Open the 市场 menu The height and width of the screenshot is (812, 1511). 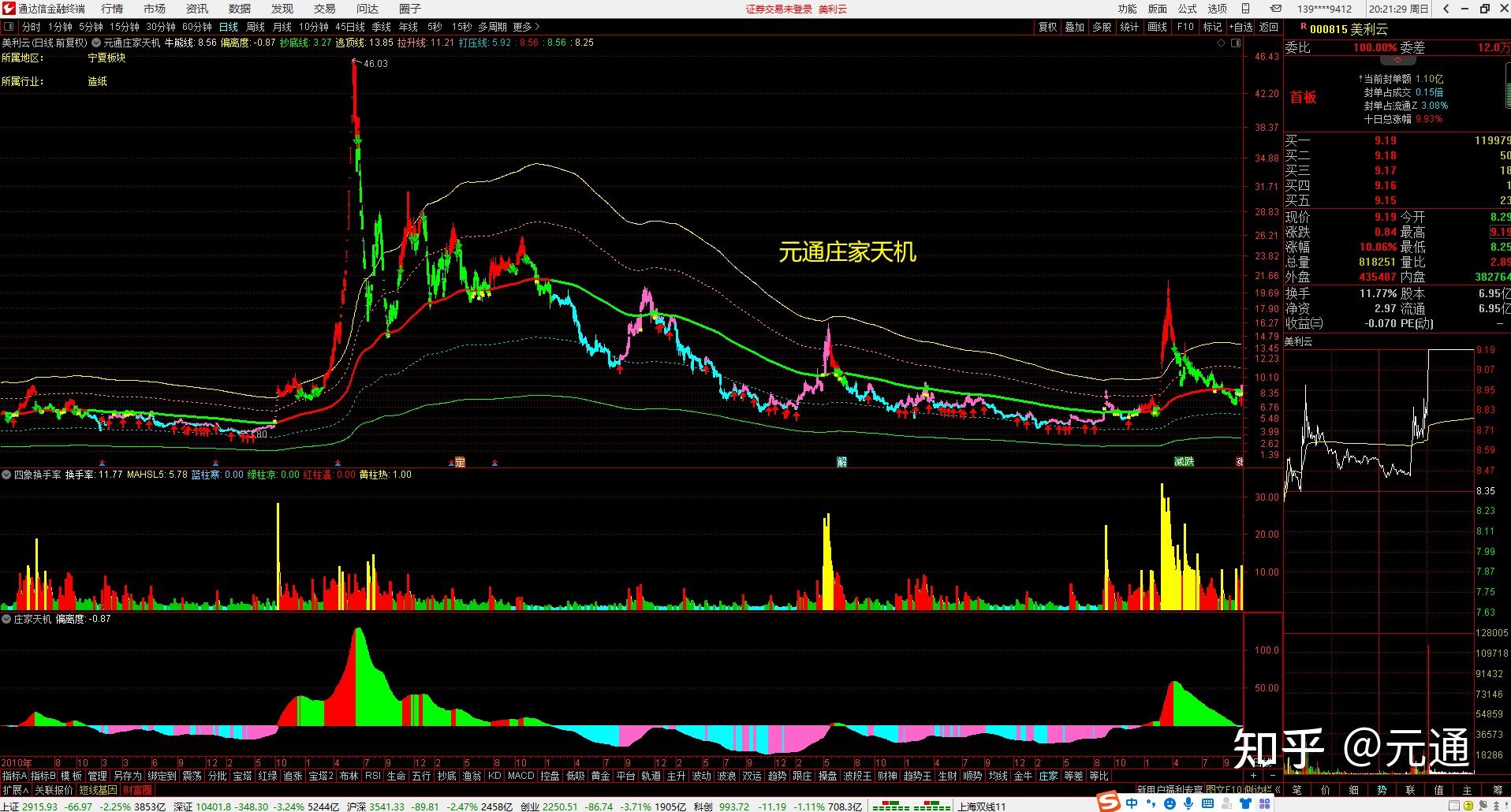click(x=155, y=9)
